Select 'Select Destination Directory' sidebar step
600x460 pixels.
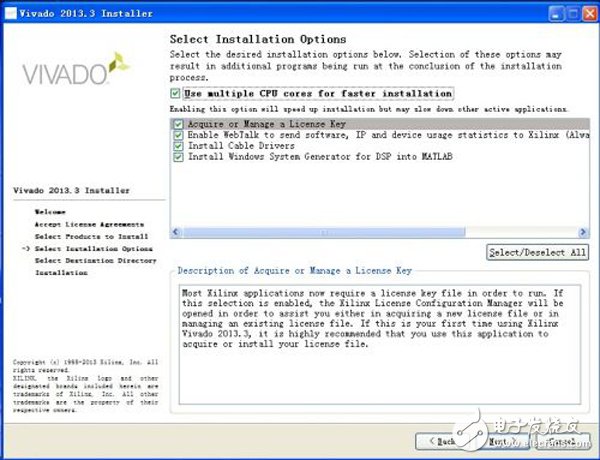[x=95, y=260]
